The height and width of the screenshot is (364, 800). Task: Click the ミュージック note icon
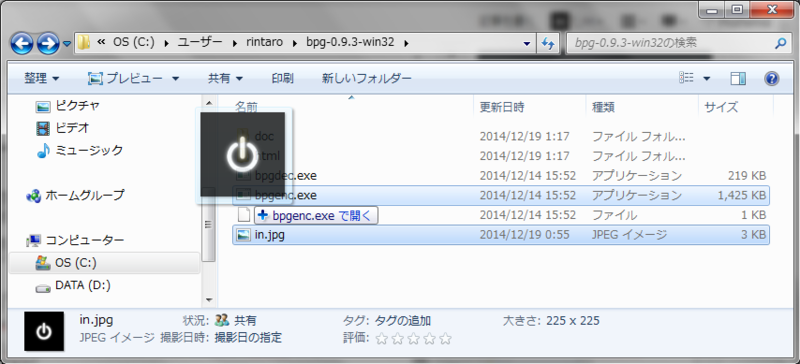tap(43, 151)
